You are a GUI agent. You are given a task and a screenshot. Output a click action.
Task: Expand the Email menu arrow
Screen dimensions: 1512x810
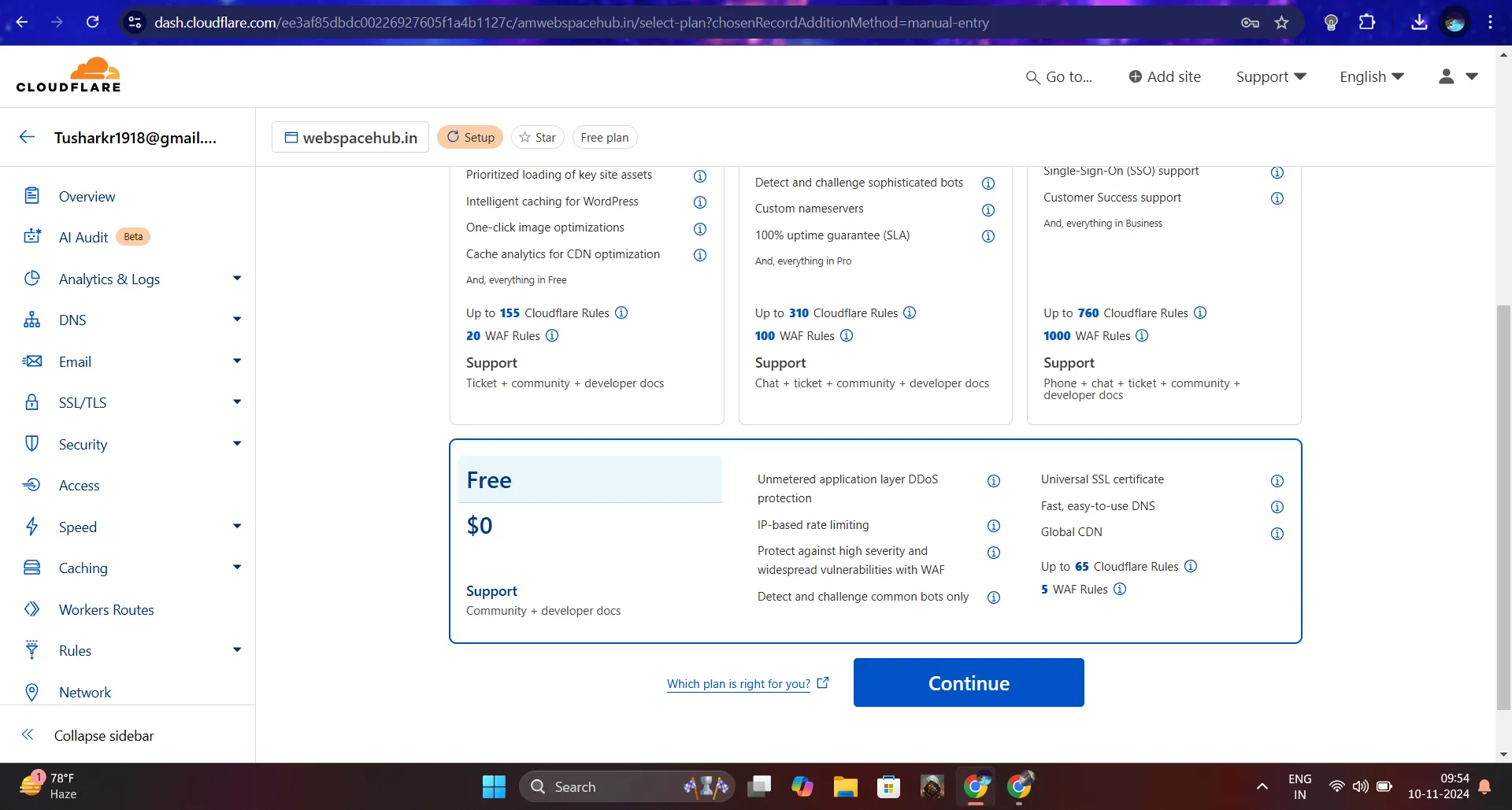pos(237,361)
